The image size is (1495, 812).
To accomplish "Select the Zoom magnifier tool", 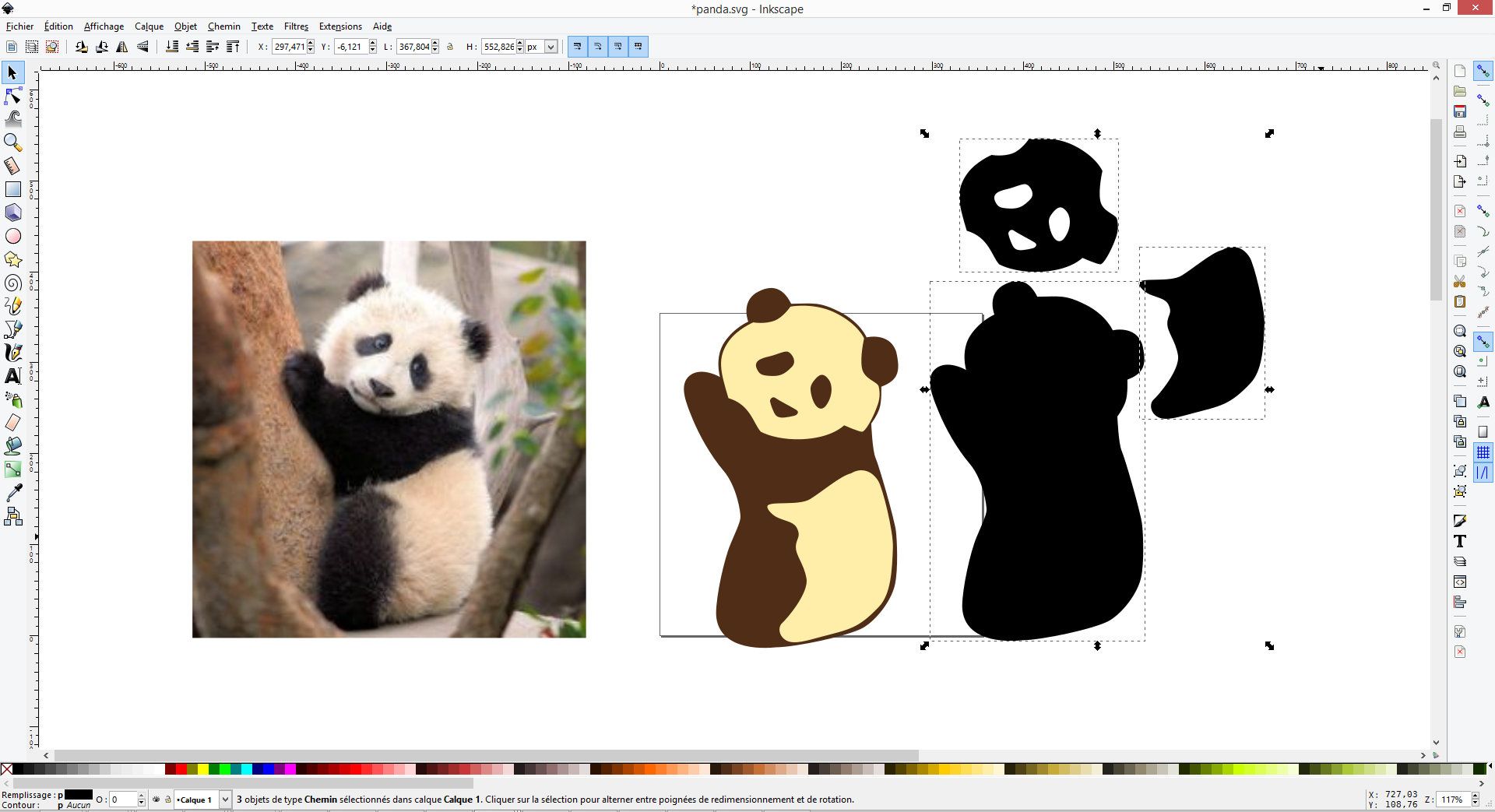I will coord(13,142).
